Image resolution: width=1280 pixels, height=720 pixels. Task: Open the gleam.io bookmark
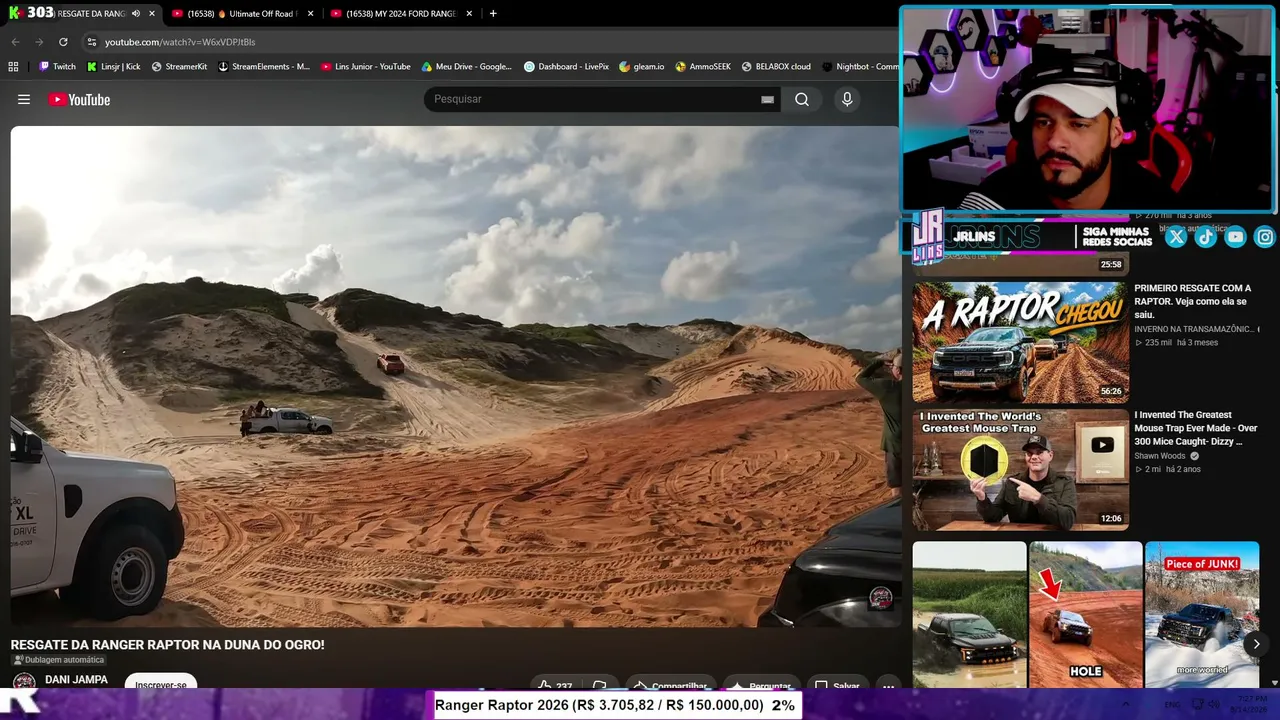[x=642, y=67]
